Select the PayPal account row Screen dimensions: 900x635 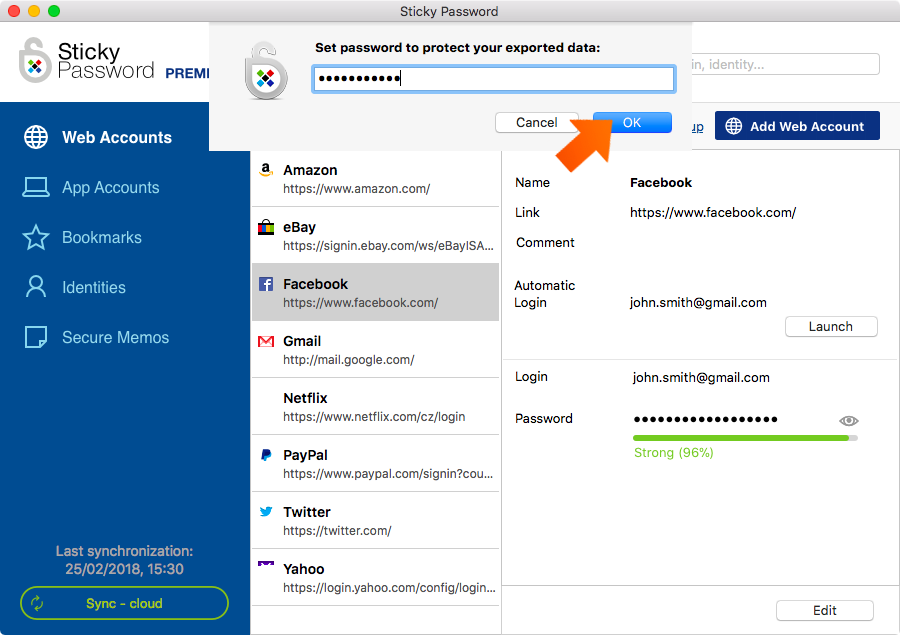coord(375,463)
